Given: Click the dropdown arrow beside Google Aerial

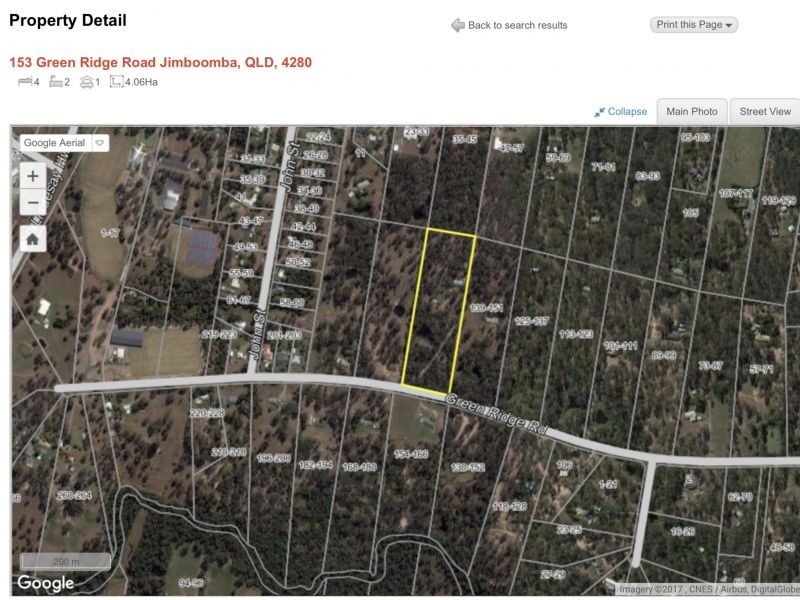Looking at the screenshot, I should tap(100, 143).
